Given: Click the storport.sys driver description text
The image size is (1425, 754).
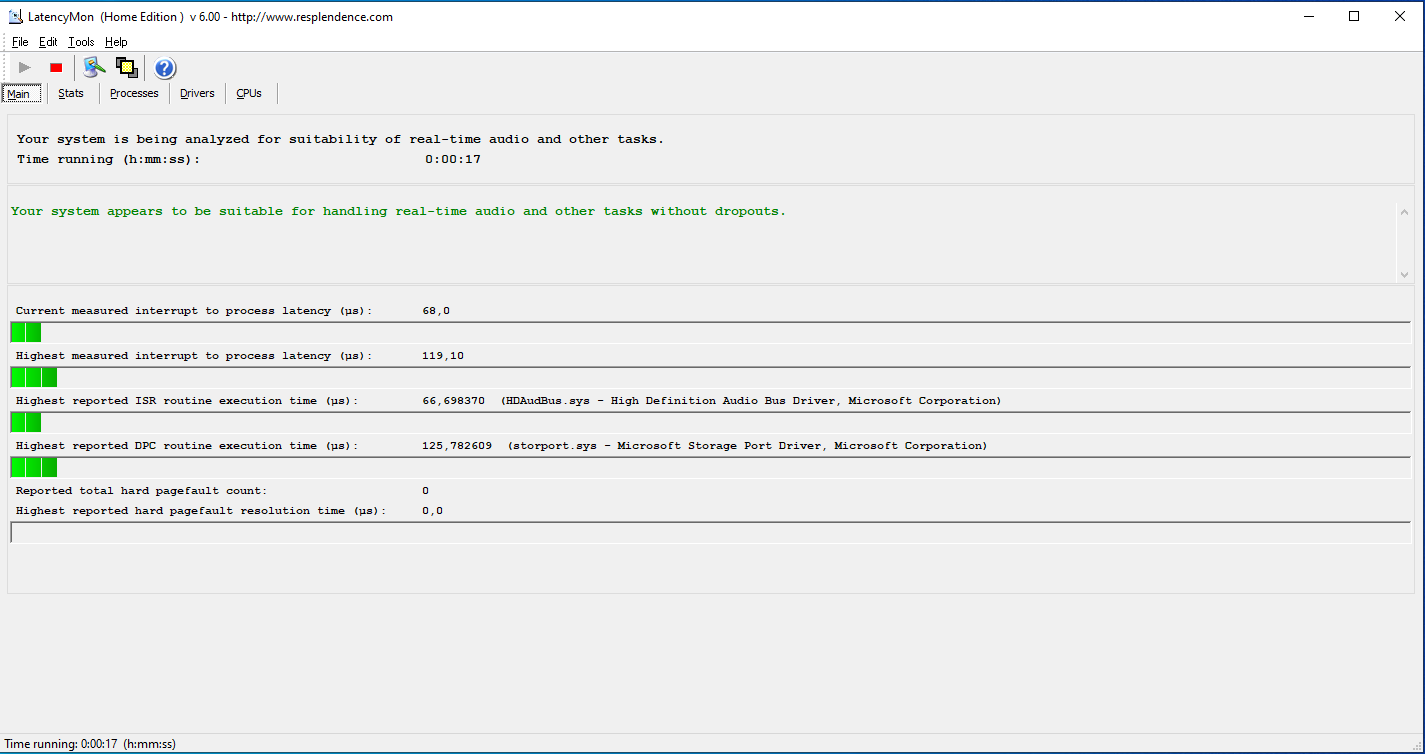Looking at the screenshot, I should pyautogui.click(x=747, y=446).
